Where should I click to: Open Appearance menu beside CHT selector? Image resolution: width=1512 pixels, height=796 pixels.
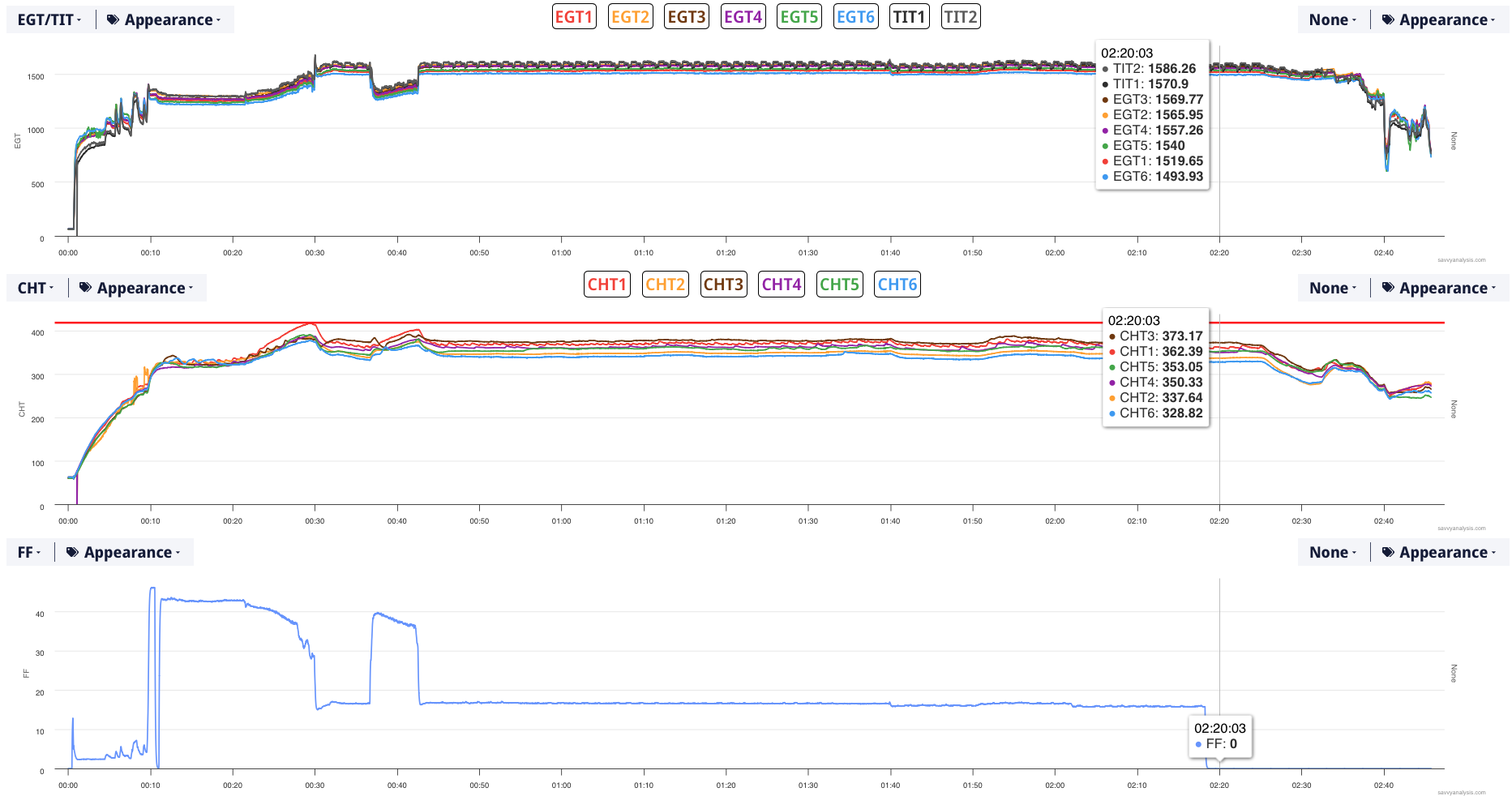137,289
